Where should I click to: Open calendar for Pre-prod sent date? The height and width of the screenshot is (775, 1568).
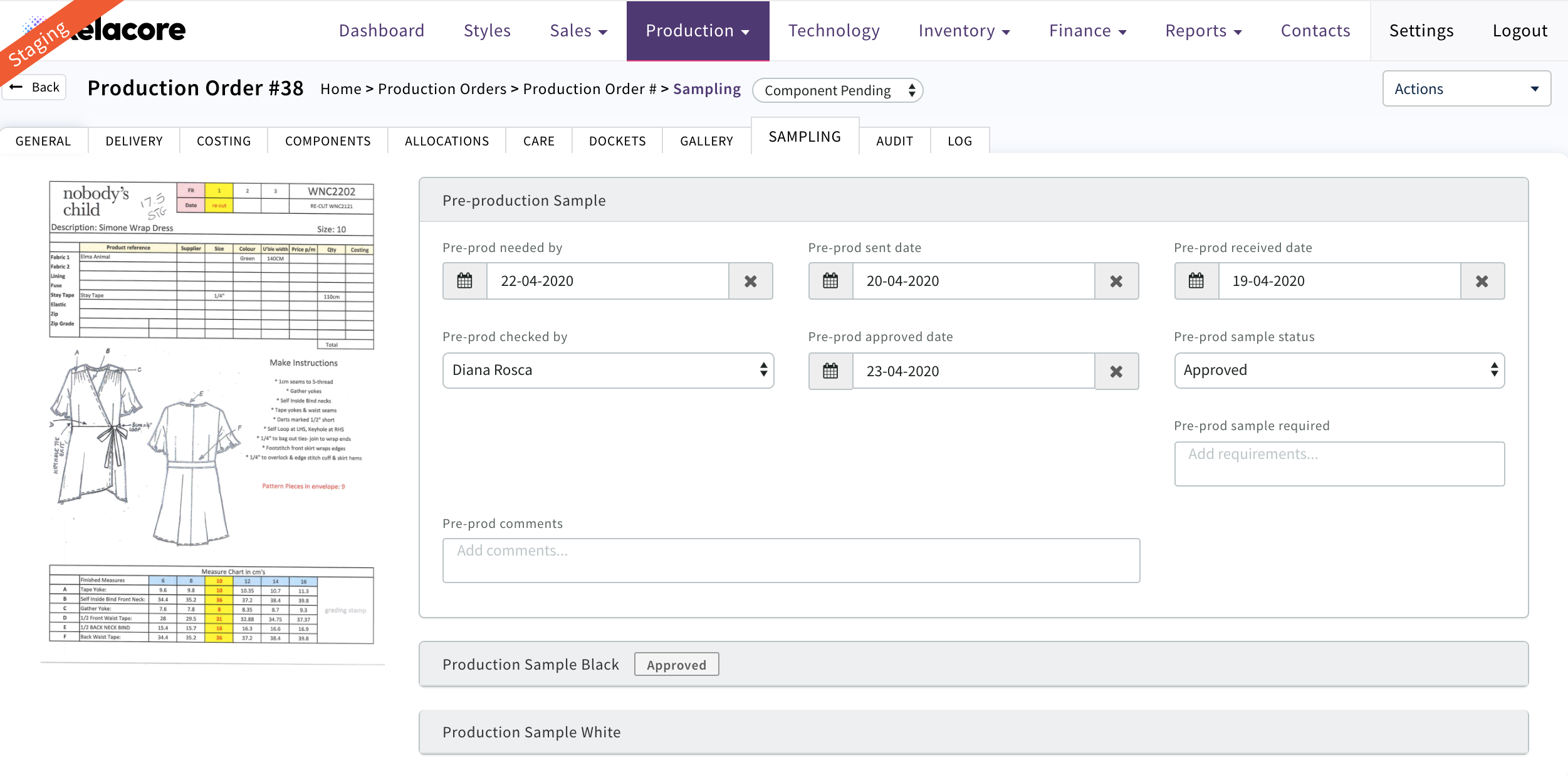830,281
